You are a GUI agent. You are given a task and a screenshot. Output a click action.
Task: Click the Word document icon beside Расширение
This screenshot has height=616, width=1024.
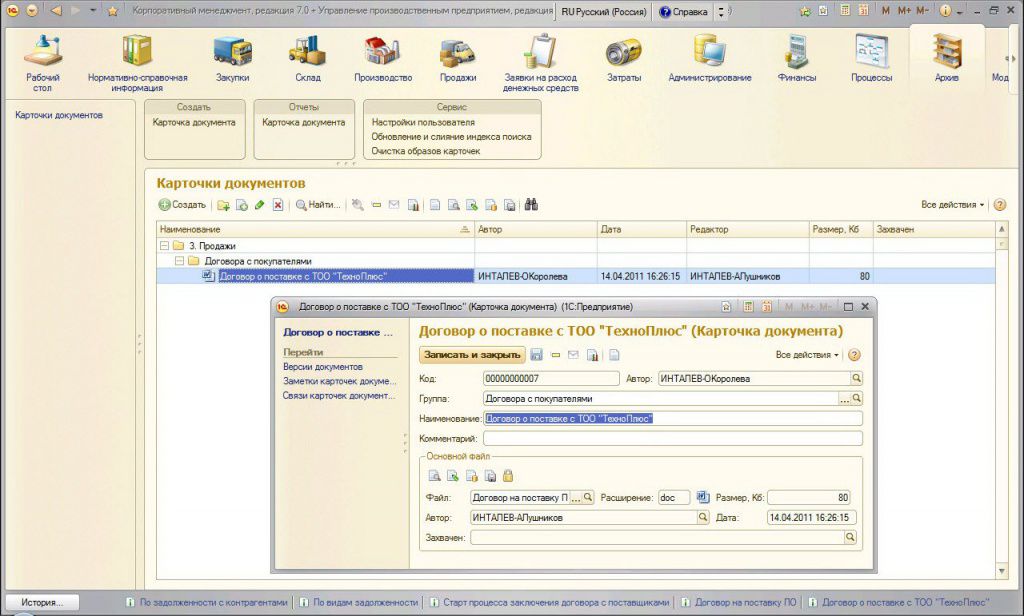point(702,497)
